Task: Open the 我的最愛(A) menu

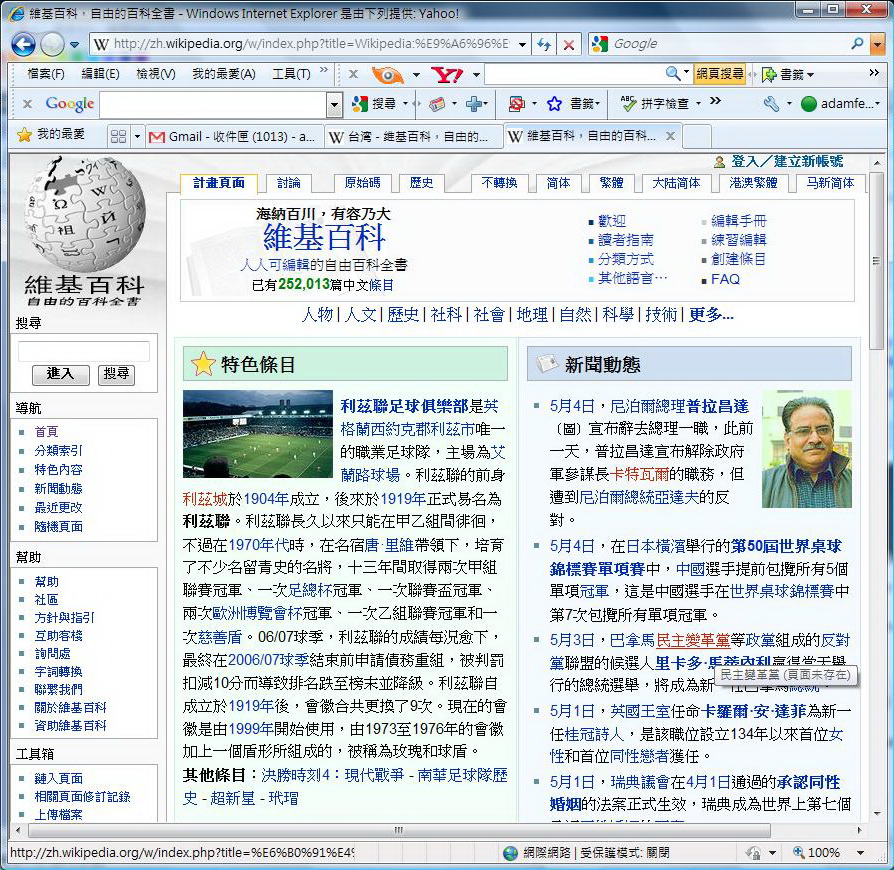Action: (x=224, y=74)
